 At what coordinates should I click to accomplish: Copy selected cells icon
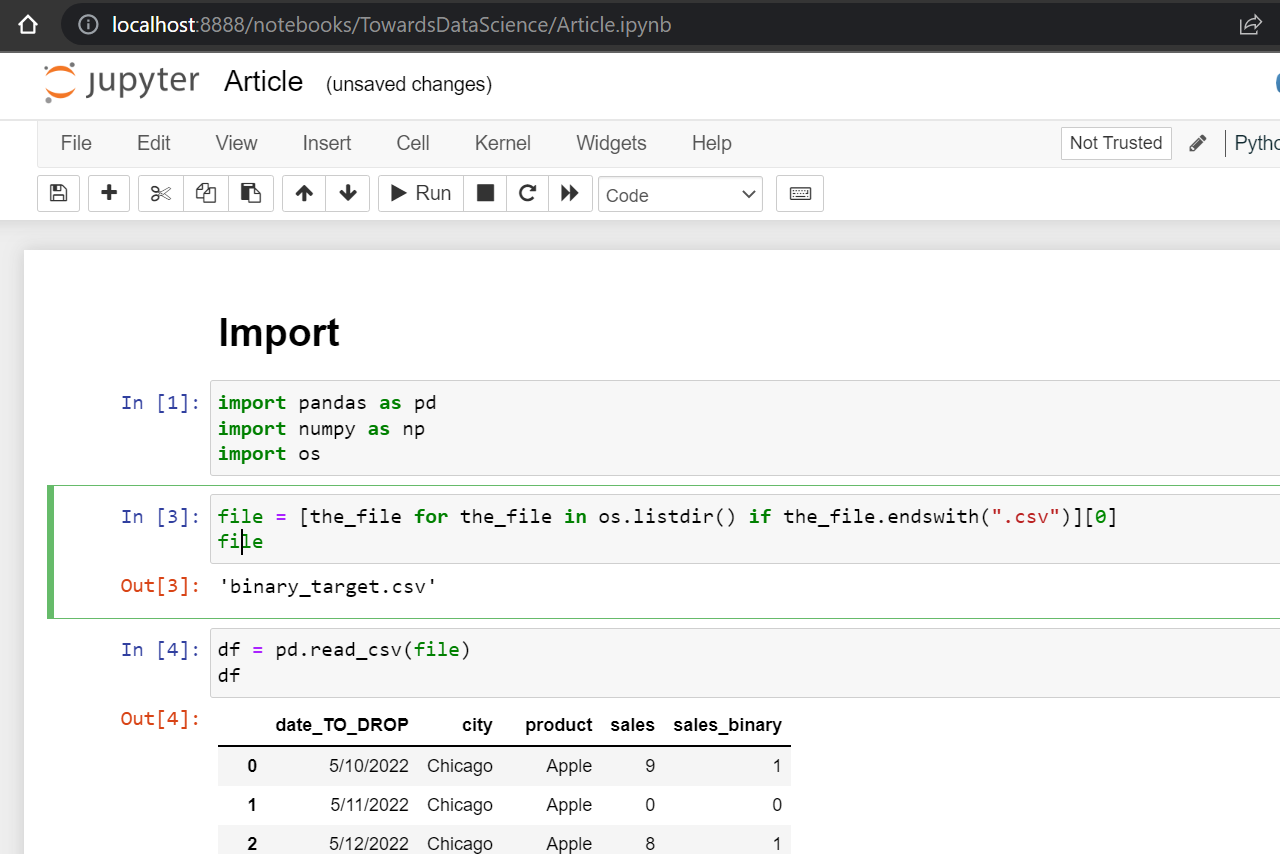(x=206, y=194)
